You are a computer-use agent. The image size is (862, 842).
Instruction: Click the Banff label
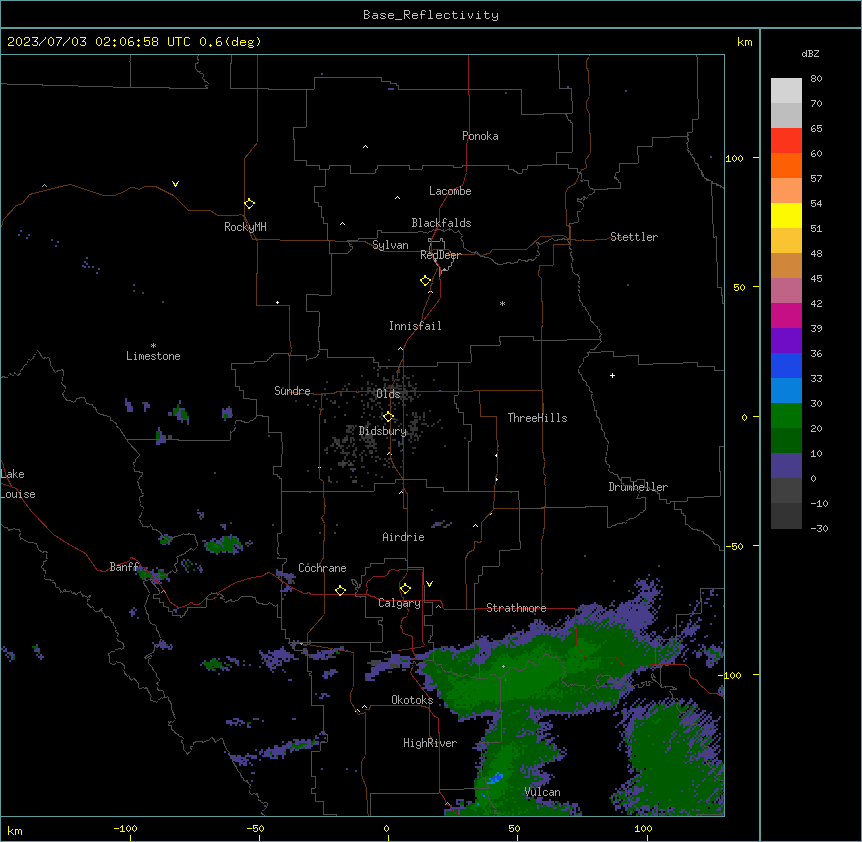(124, 567)
